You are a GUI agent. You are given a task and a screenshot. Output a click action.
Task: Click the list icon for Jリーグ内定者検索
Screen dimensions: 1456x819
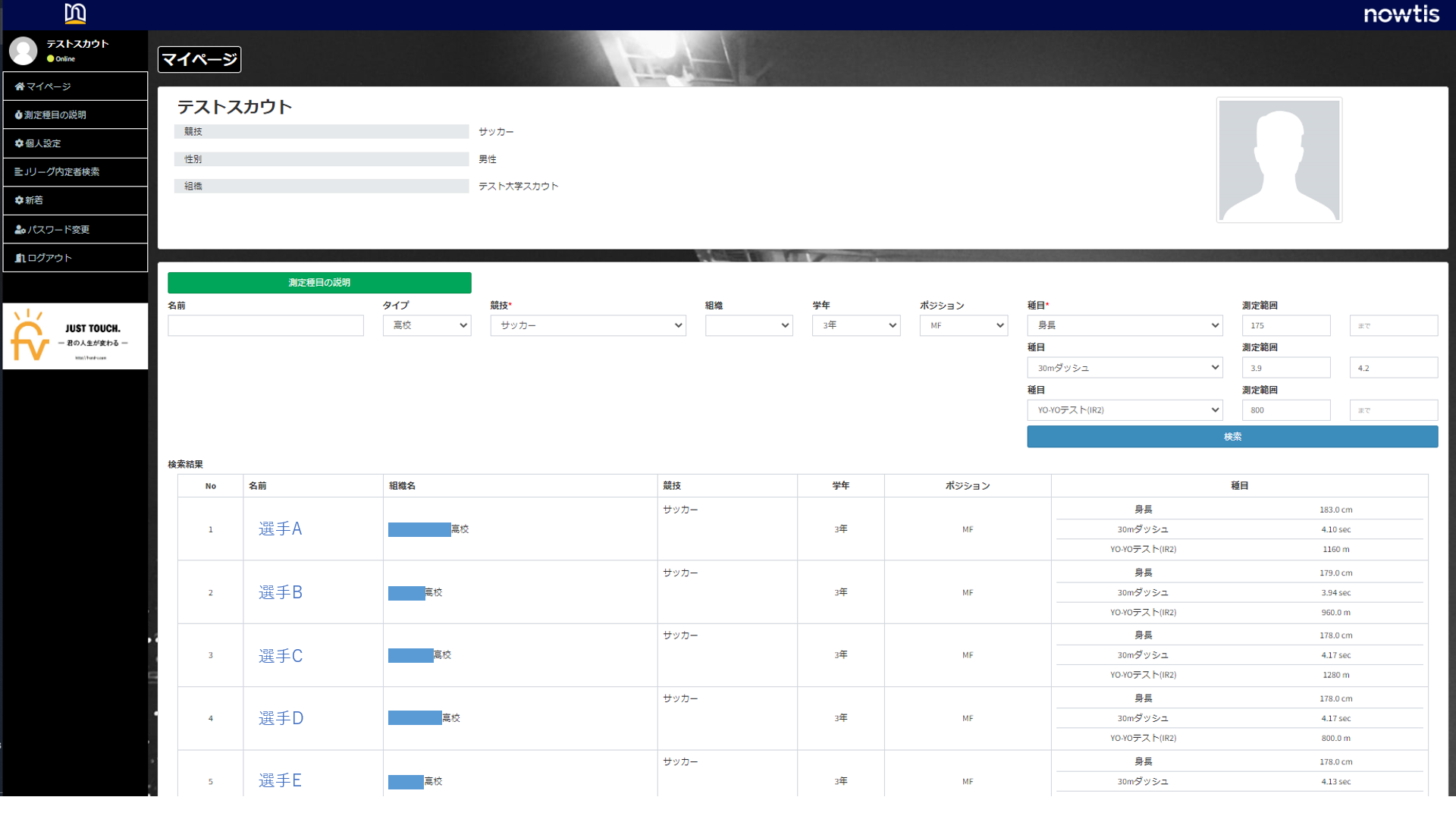19,172
